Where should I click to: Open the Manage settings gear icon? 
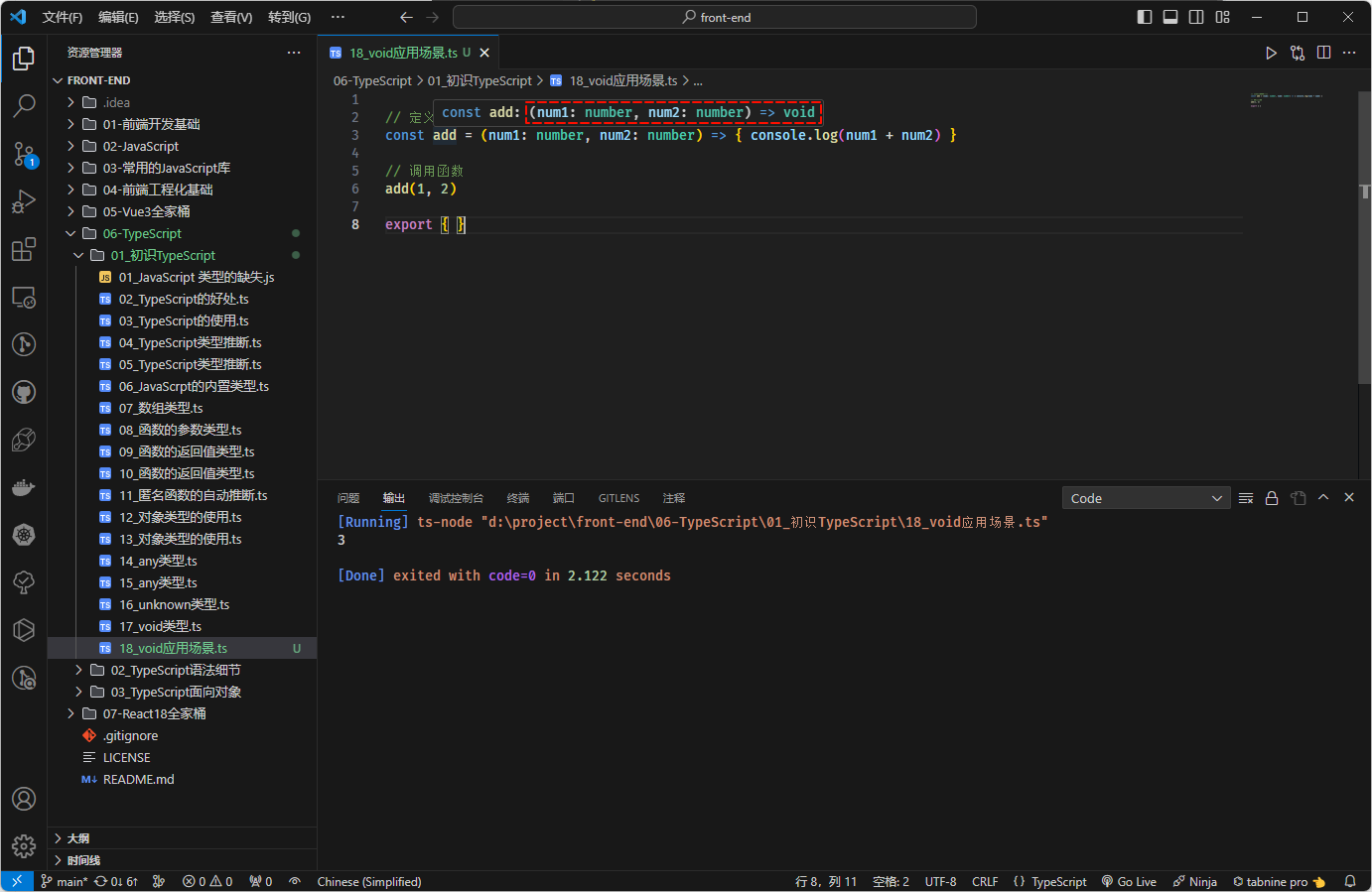click(24, 846)
